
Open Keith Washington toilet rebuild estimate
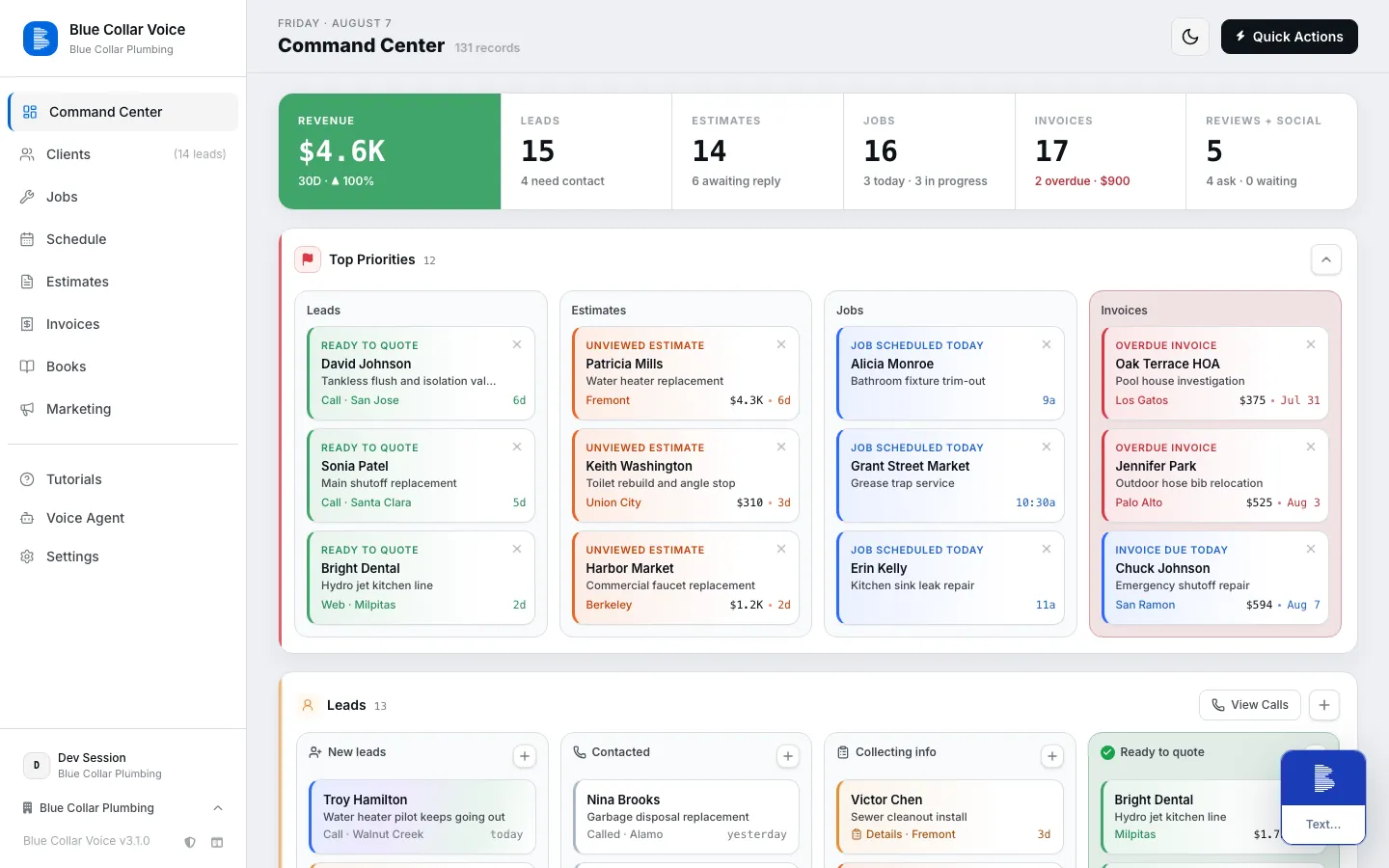686,475
